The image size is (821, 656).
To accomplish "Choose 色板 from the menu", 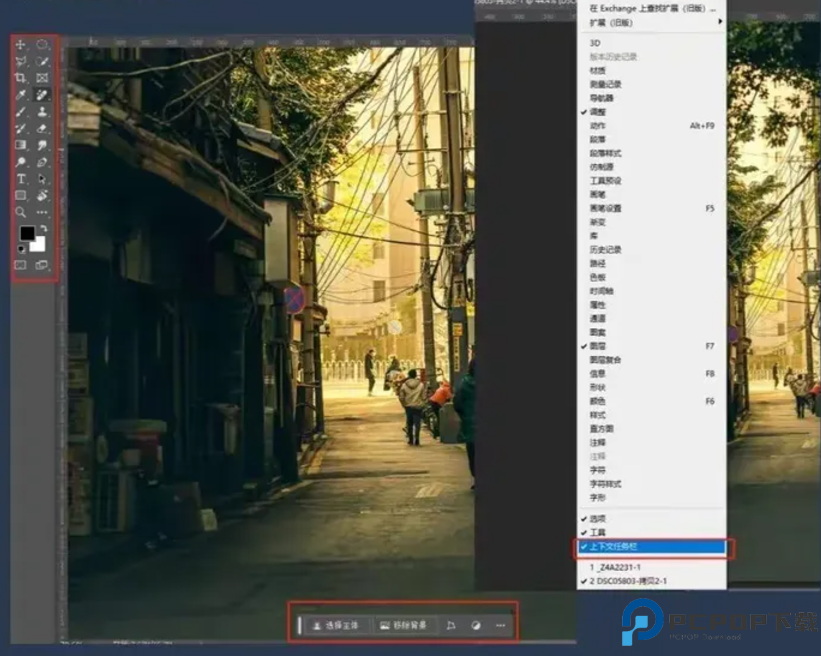I will click(652, 277).
